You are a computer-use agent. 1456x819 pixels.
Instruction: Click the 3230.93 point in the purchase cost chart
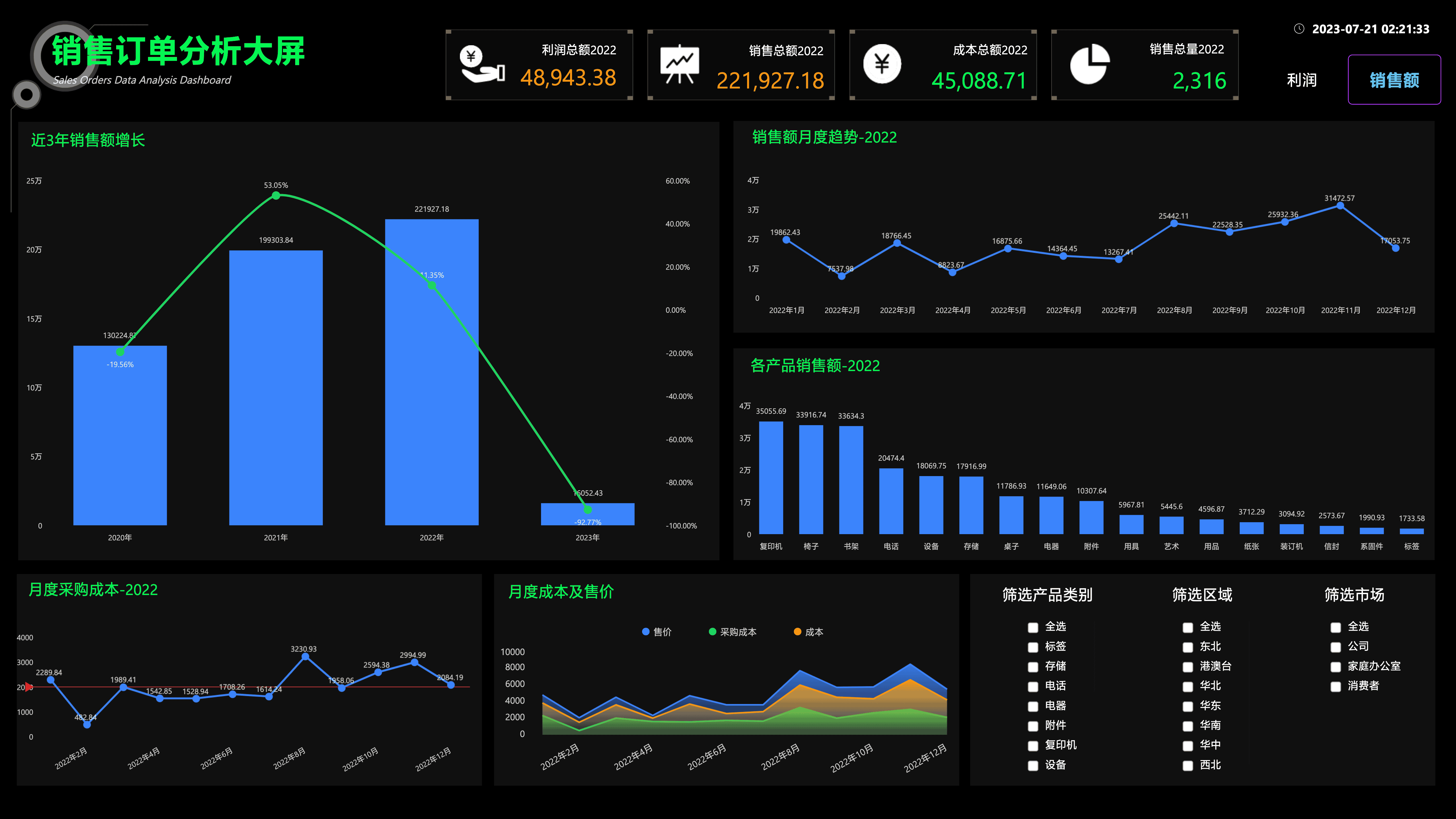click(x=305, y=657)
